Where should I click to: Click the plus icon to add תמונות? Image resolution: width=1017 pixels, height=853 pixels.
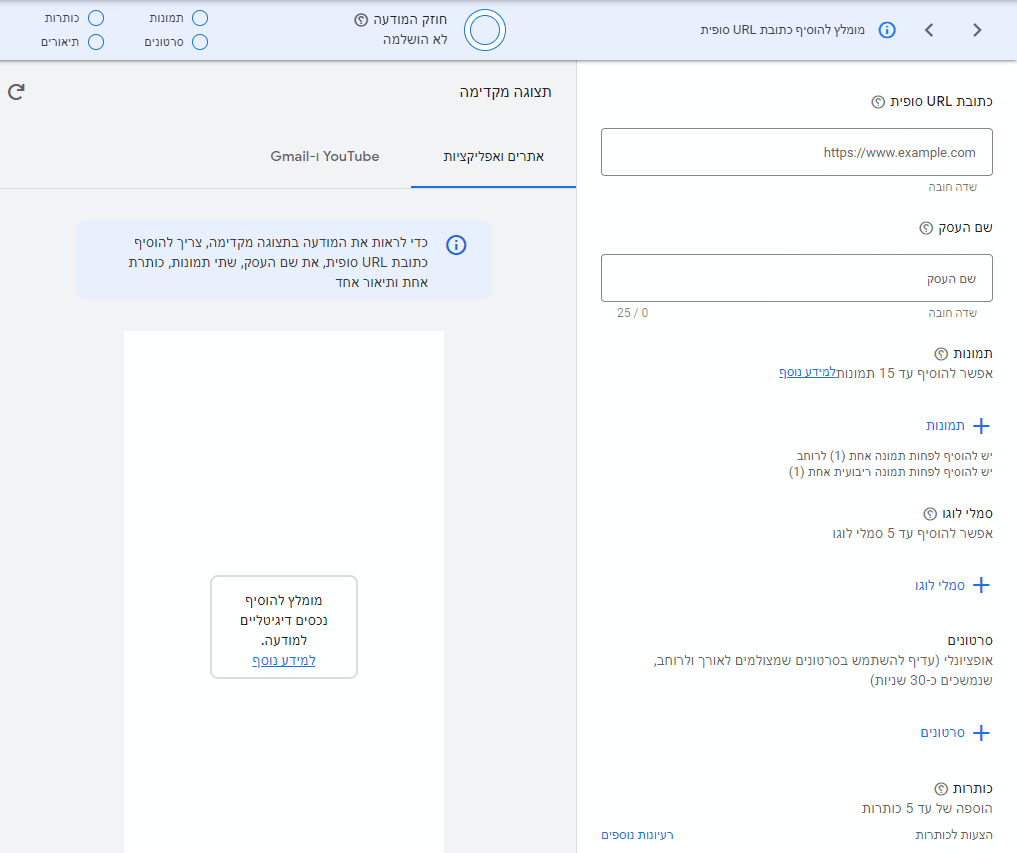tap(981, 426)
